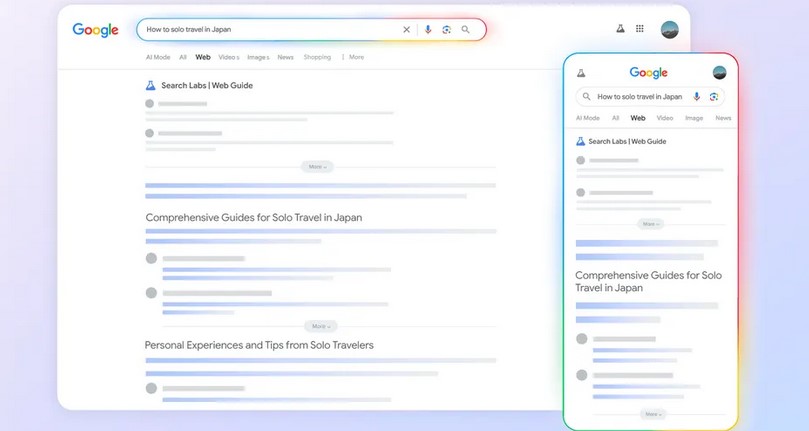Tap the magnifier icon in mobile search box
Screen dimensions: 809x431
coord(587,97)
